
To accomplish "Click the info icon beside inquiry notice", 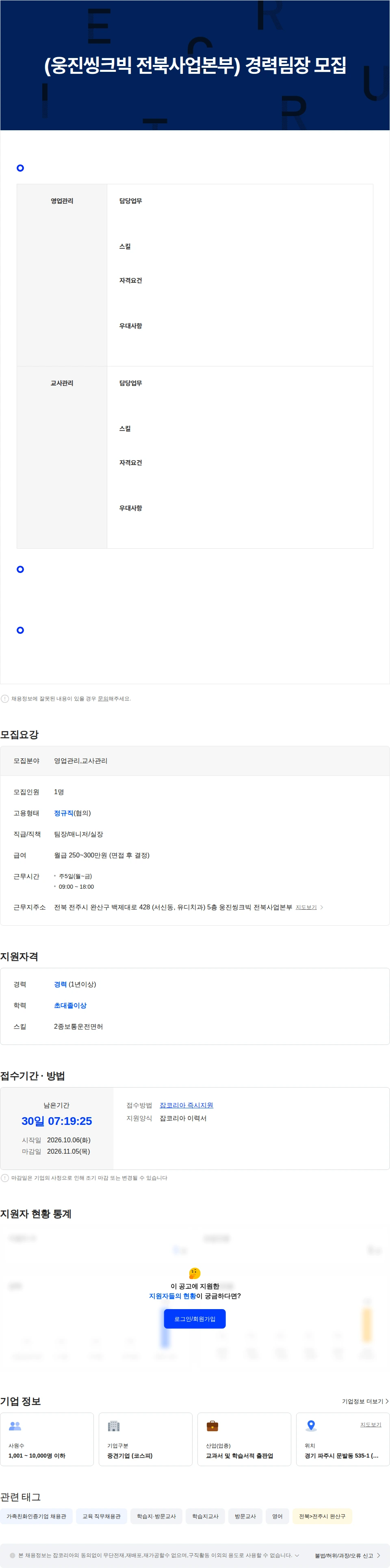I will pos(5,699).
